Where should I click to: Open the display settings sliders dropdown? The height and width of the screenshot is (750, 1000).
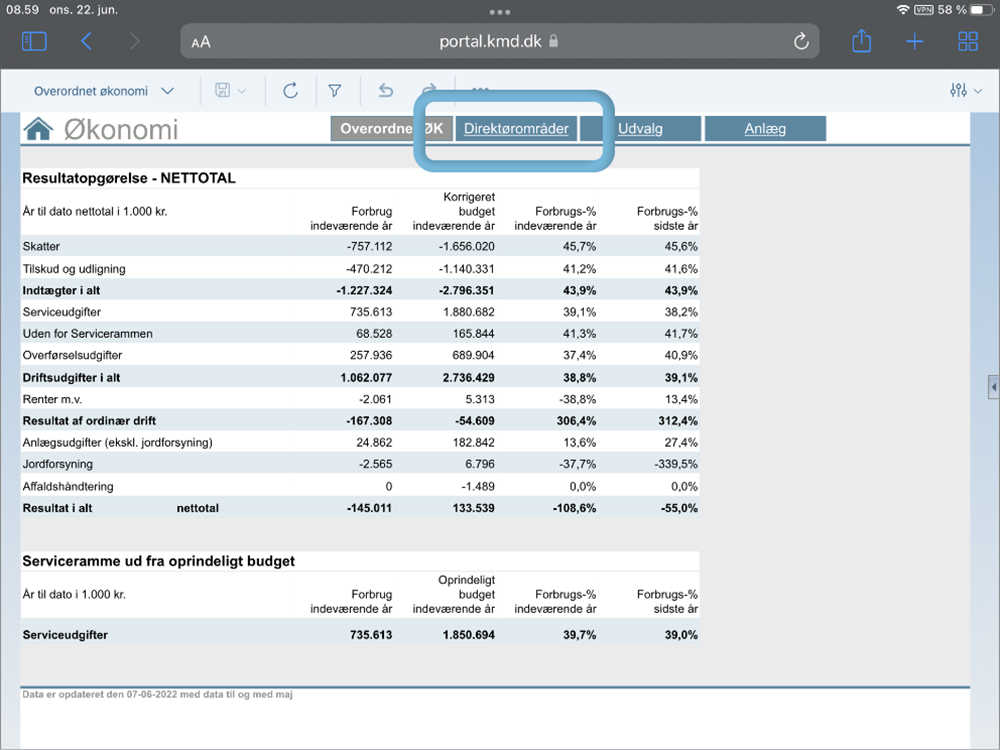tap(966, 91)
